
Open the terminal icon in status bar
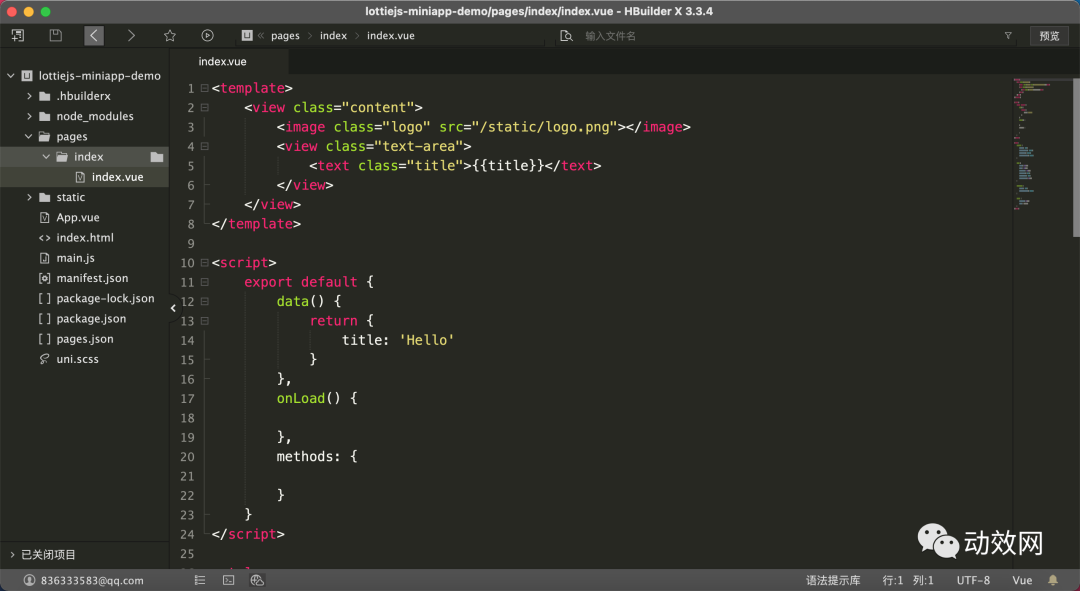tap(229, 580)
